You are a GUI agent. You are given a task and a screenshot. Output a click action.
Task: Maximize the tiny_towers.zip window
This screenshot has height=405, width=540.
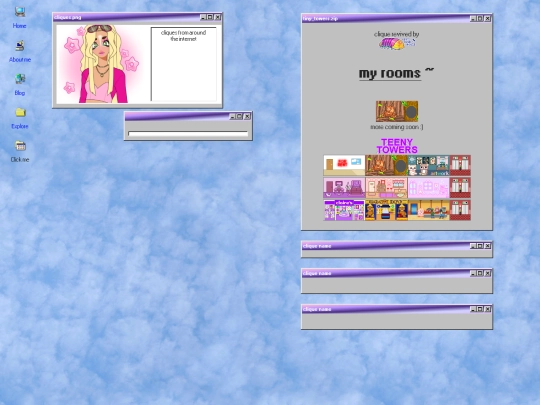point(480,19)
